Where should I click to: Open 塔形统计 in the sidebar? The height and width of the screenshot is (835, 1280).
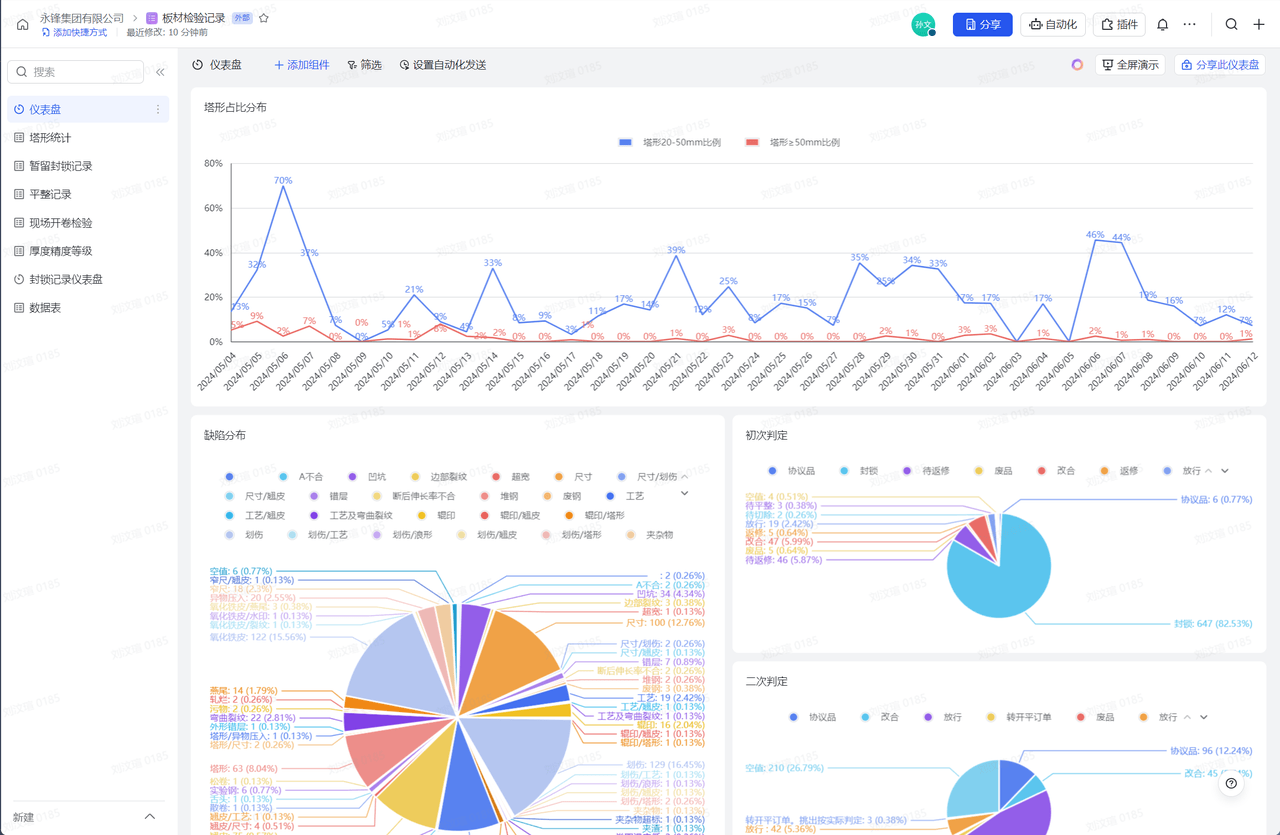pyautogui.click(x=50, y=138)
